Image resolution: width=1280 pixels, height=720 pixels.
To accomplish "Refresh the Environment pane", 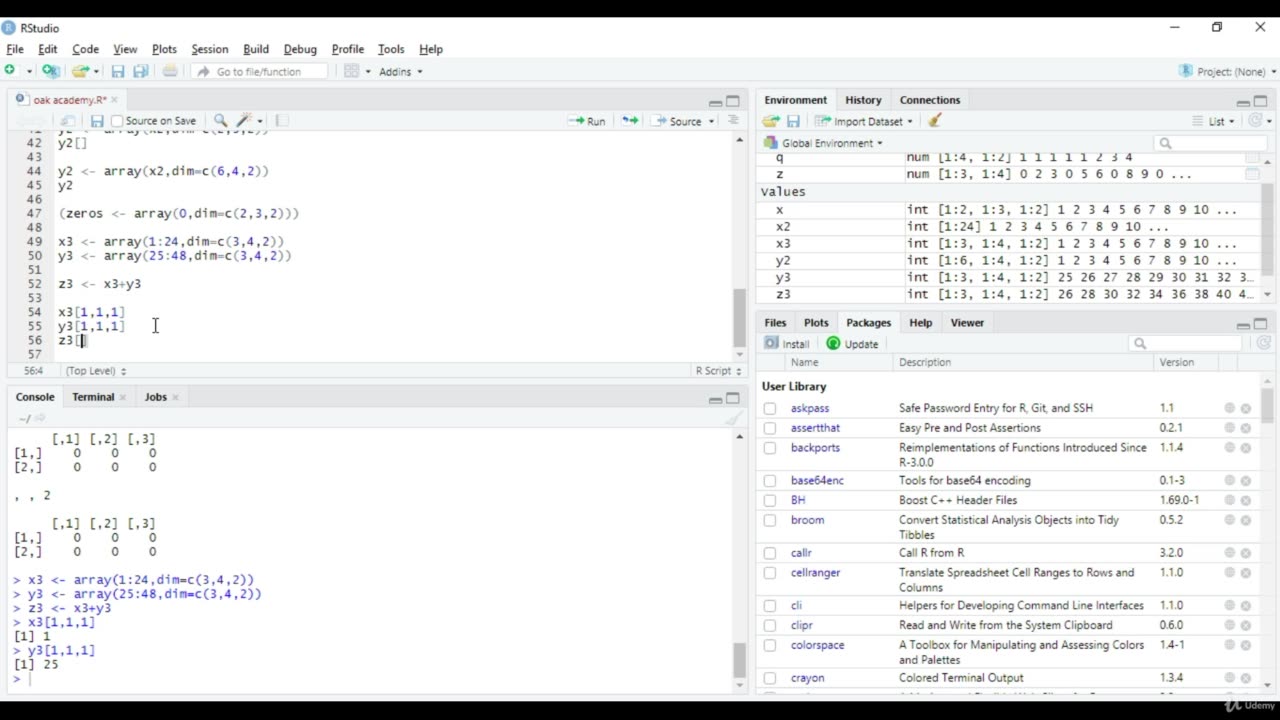I will coord(1256,121).
